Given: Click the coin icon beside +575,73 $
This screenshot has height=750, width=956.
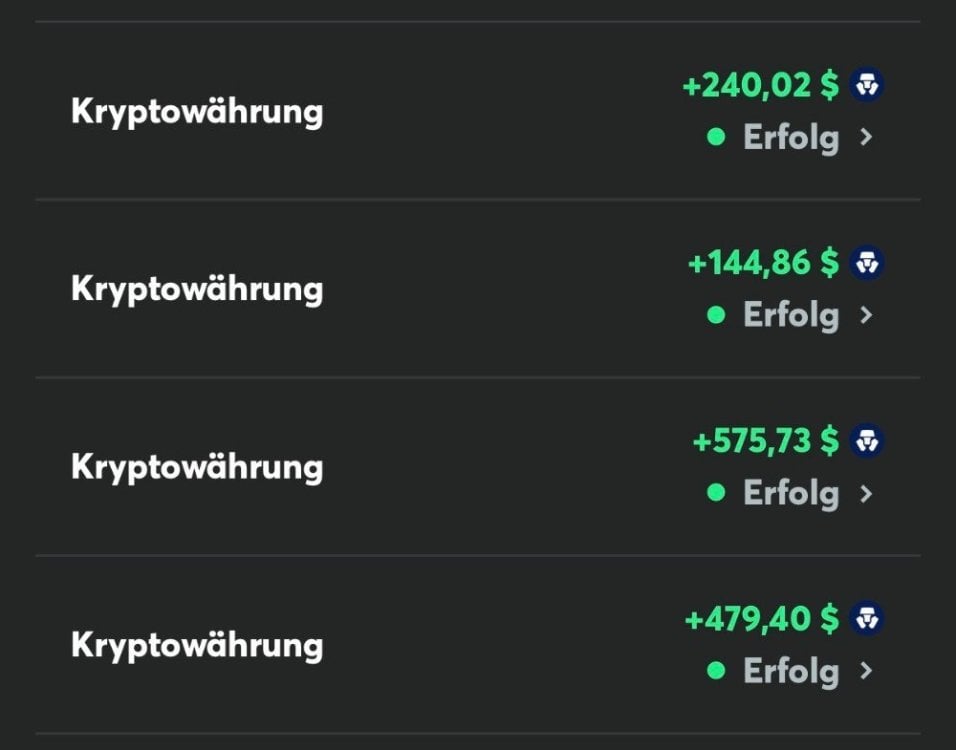Looking at the screenshot, I should pos(866,441).
